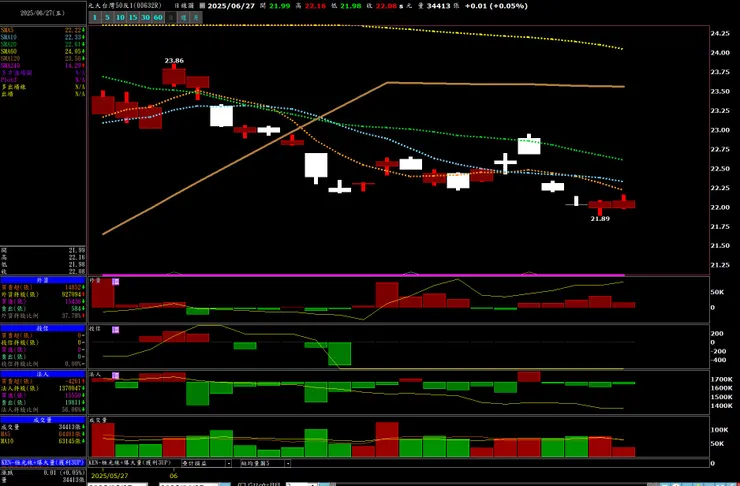Select the 1-minute timeframe button

click(x=95, y=18)
